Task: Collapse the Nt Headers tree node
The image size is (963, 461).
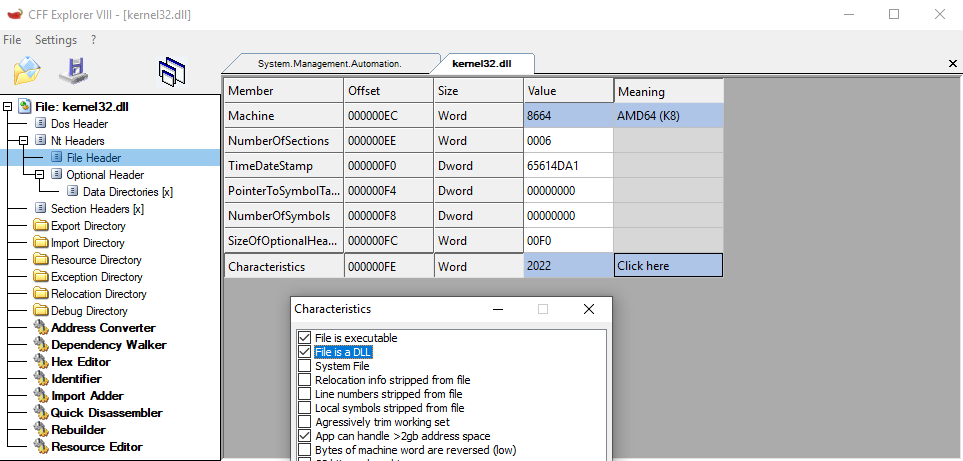Action: pos(23,141)
